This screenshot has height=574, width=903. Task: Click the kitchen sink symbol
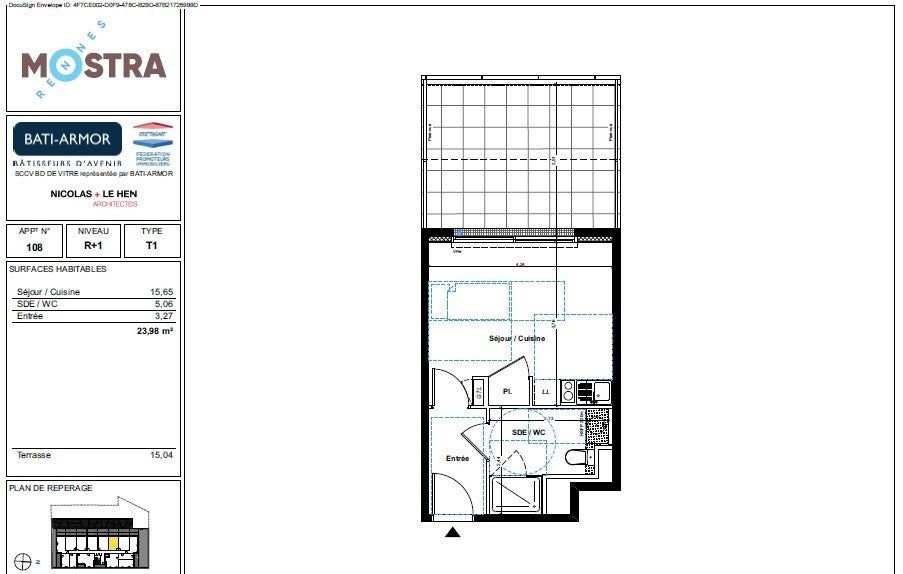coord(601,391)
